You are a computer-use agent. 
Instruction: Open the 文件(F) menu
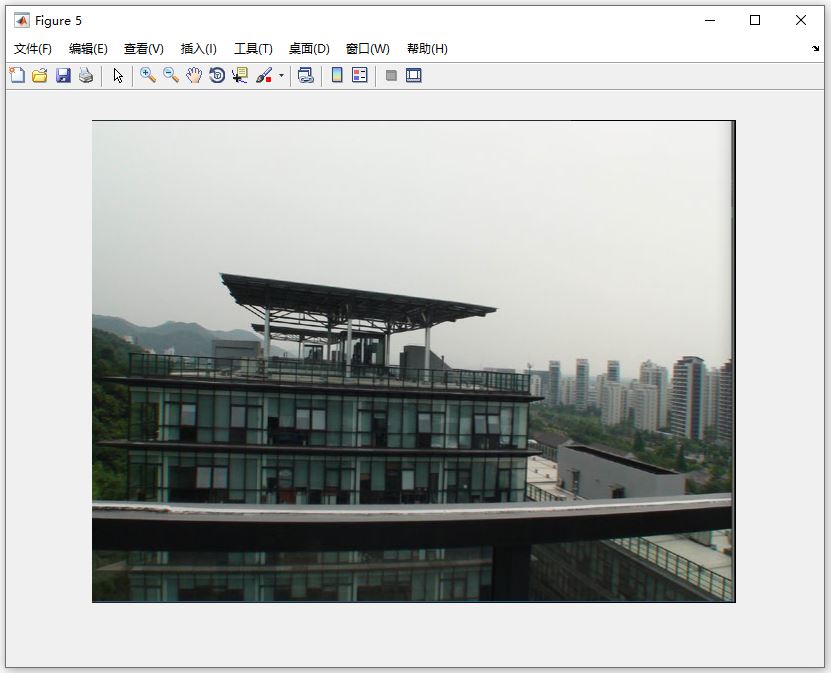pos(33,49)
